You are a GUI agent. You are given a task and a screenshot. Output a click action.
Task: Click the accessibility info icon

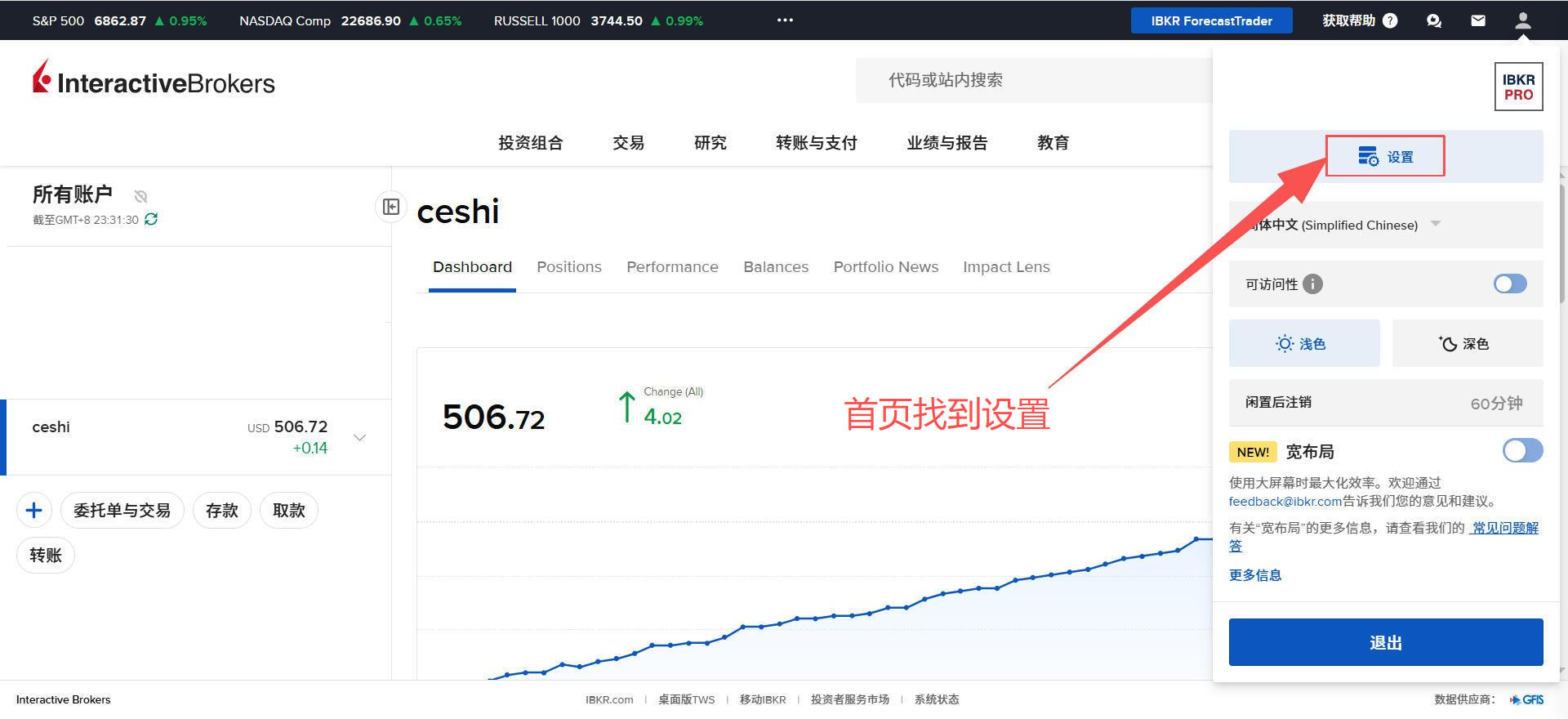click(x=1312, y=284)
